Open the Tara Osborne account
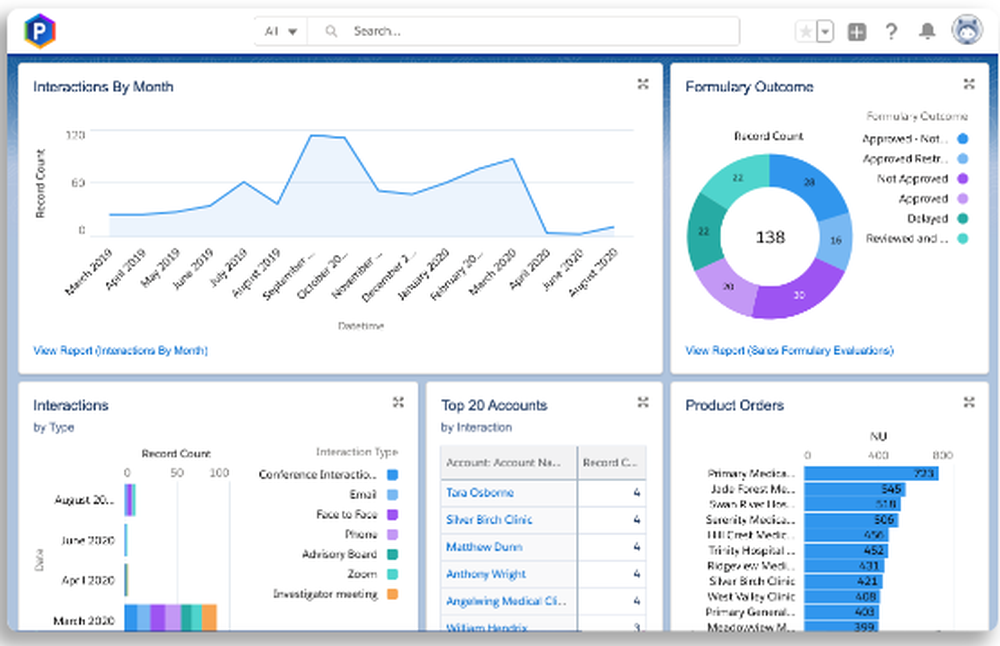 click(480, 492)
